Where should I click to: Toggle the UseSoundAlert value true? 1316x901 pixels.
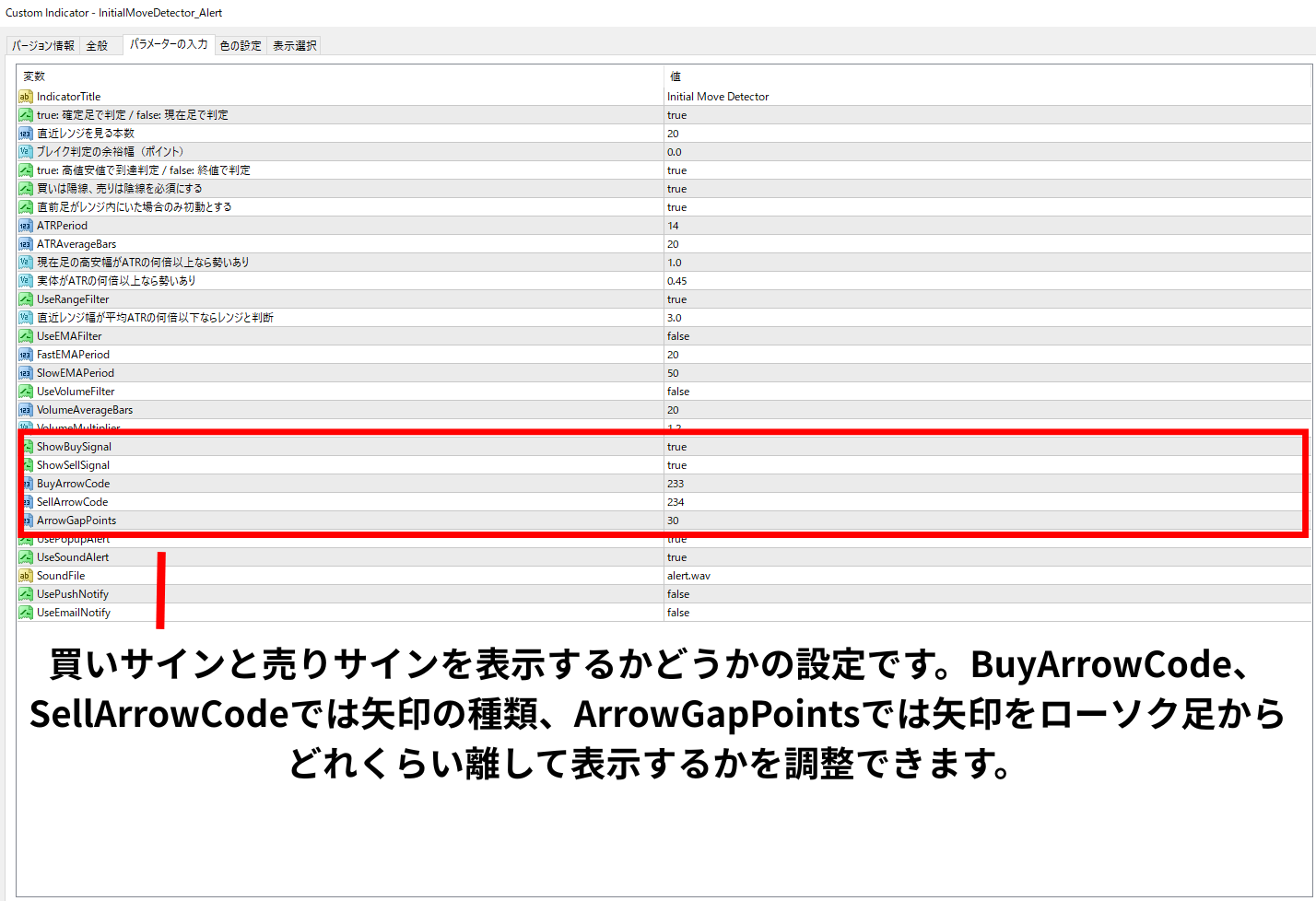tap(677, 557)
